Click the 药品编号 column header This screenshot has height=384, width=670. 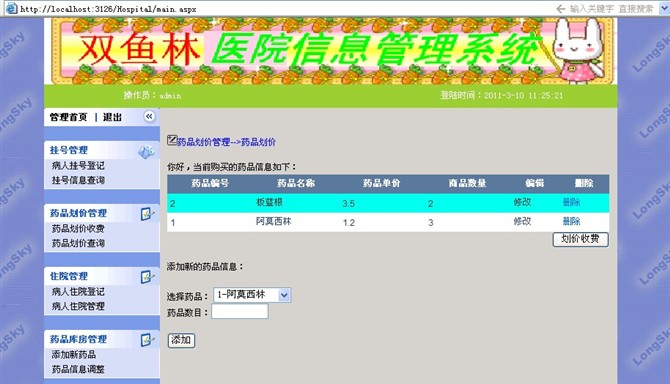210,184
